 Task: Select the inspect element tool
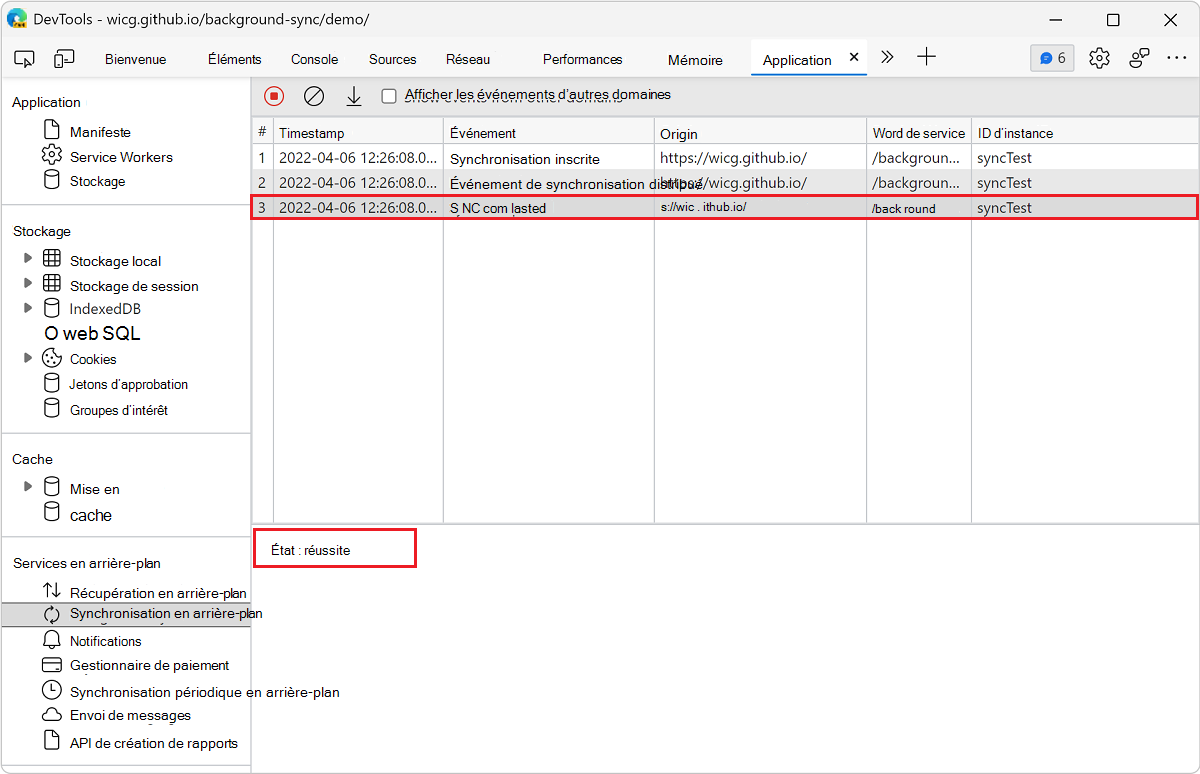click(24, 58)
